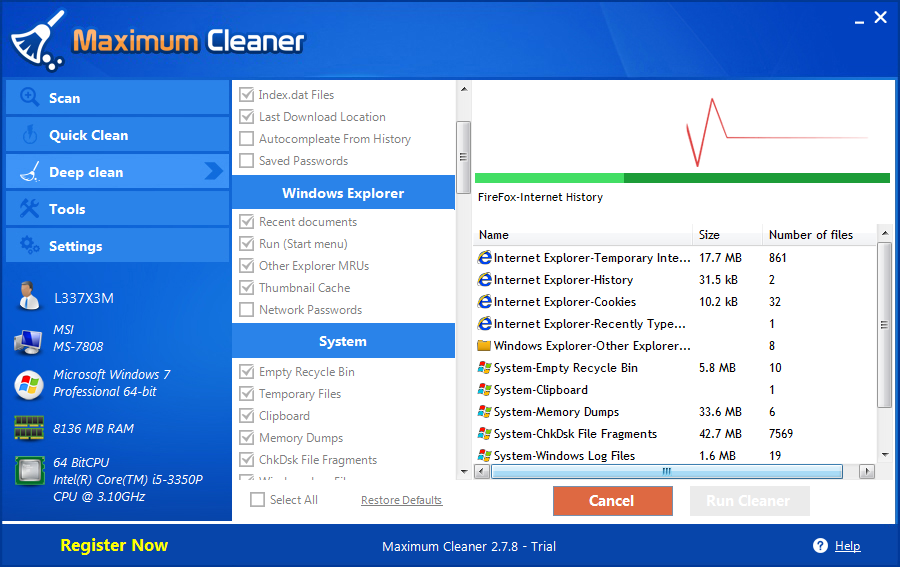
Task: Click the disabled Run Cleaner button
Action: pyautogui.click(x=749, y=500)
